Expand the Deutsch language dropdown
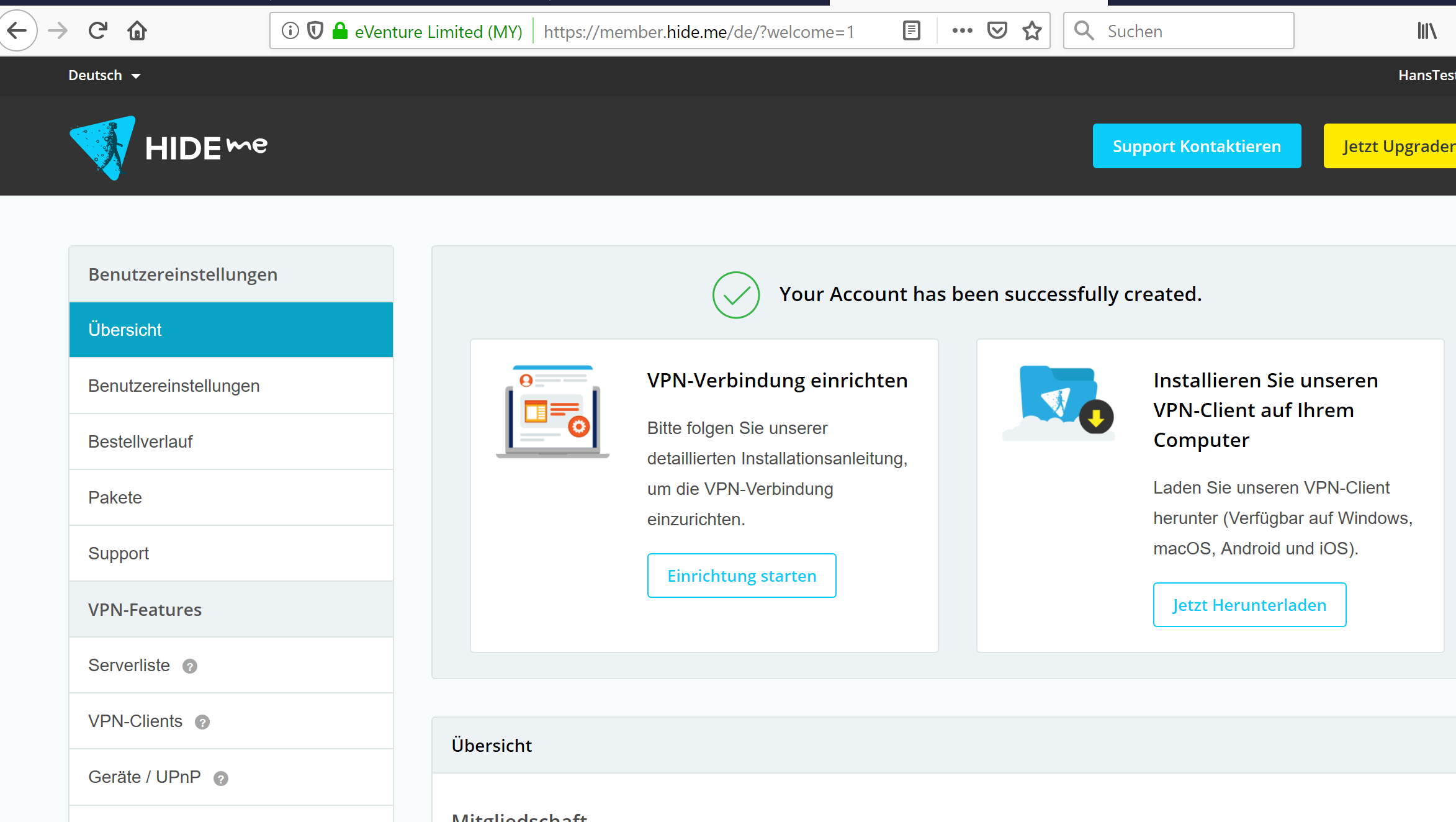Screen dimensions: 1456x822 [x=104, y=75]
